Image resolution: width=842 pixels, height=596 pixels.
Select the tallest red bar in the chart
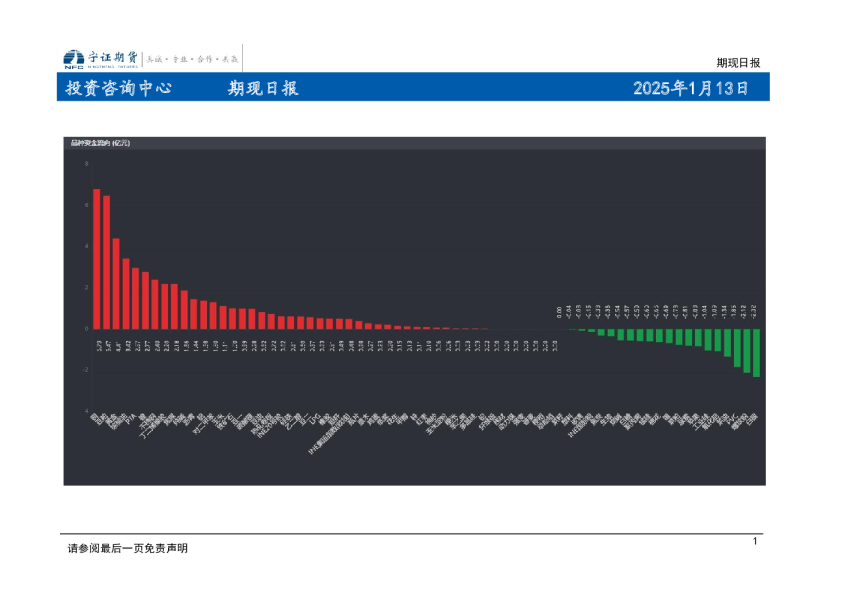tap(97, 258)
